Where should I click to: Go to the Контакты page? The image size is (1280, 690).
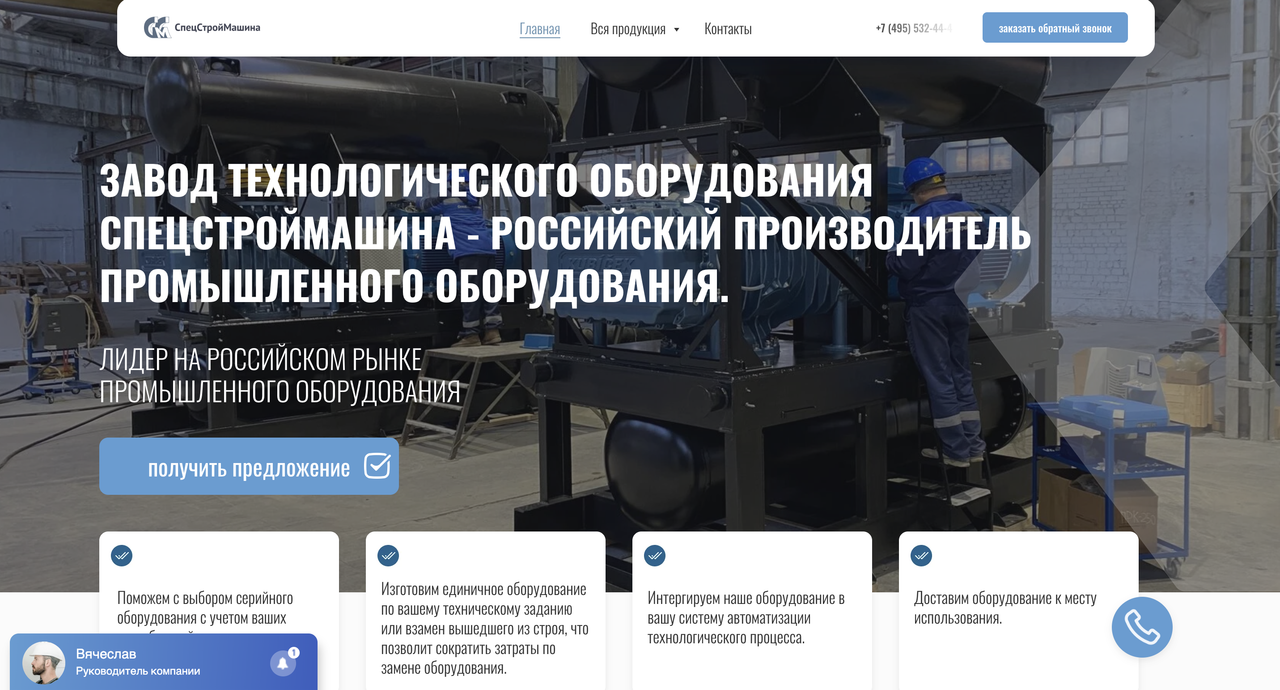[728, 29]
